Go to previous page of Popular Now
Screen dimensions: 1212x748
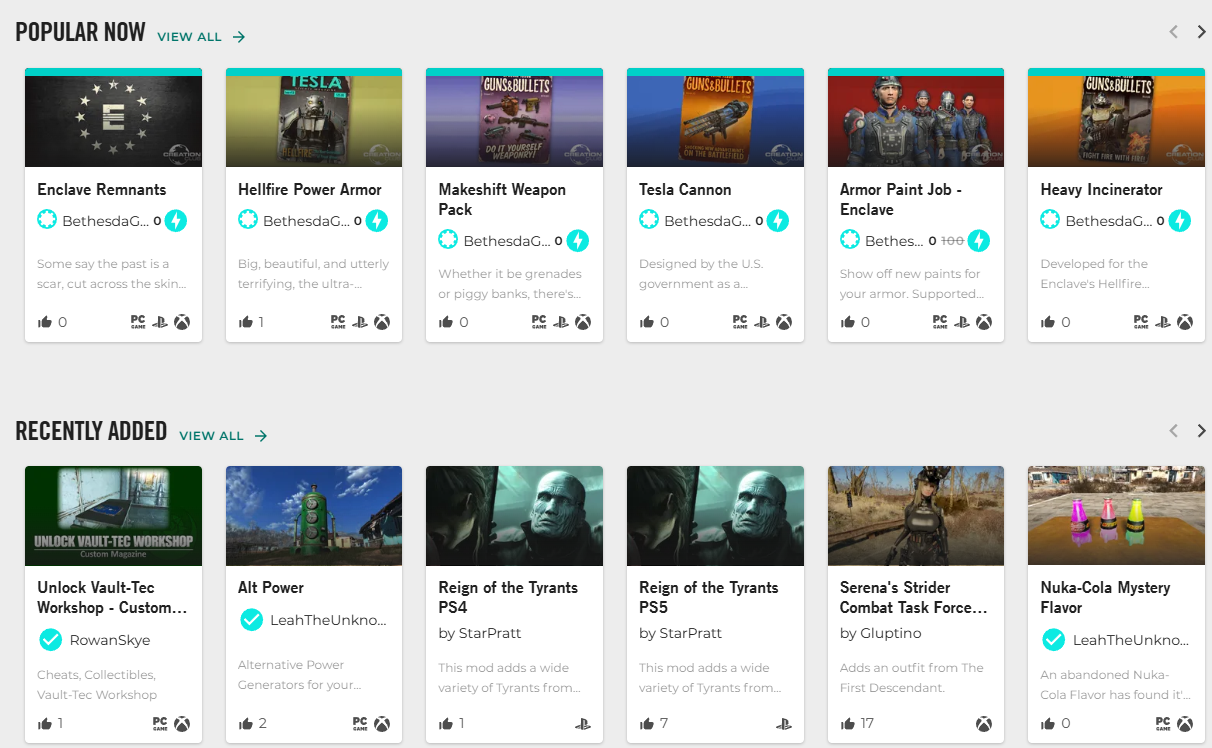click(1174, 32)
